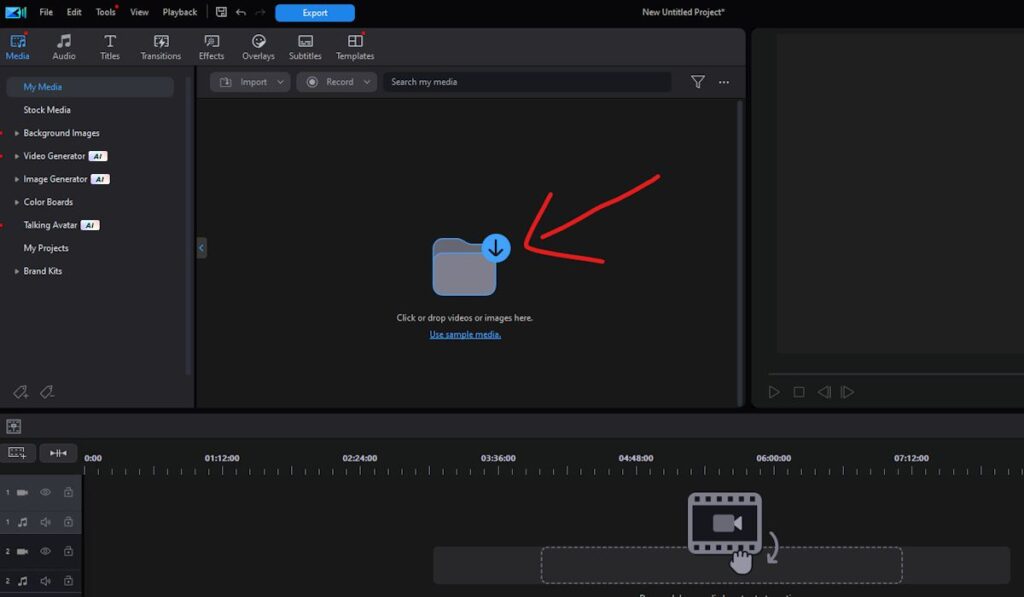
Task: Hide video track 1 with eye icon
Action: (x=46, y=492)
